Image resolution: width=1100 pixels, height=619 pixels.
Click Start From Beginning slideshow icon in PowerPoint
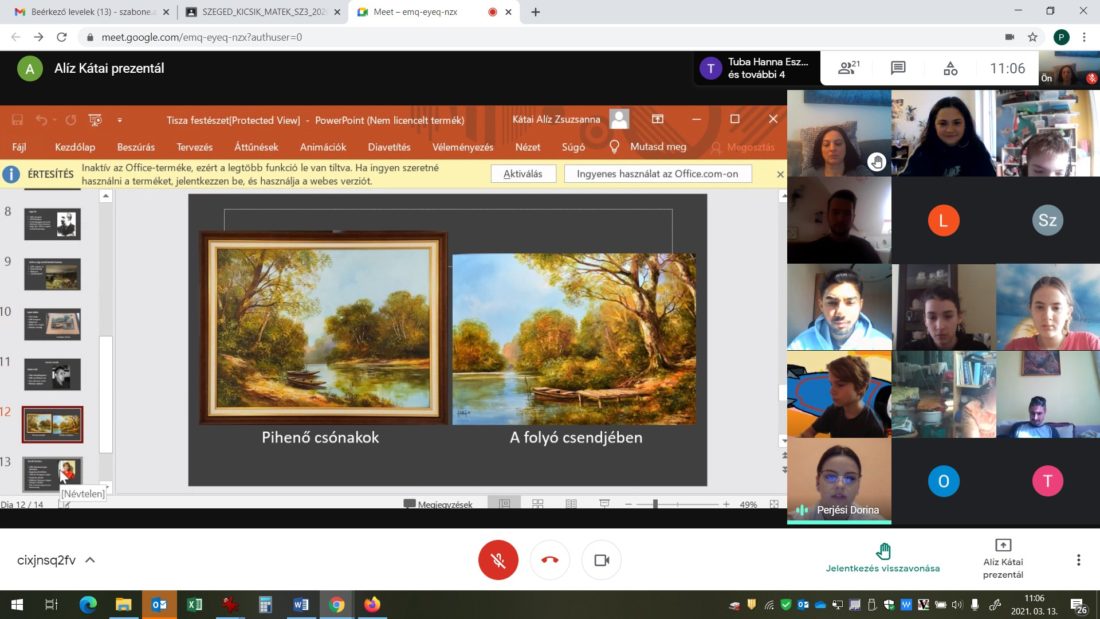[x=95, y=120]
